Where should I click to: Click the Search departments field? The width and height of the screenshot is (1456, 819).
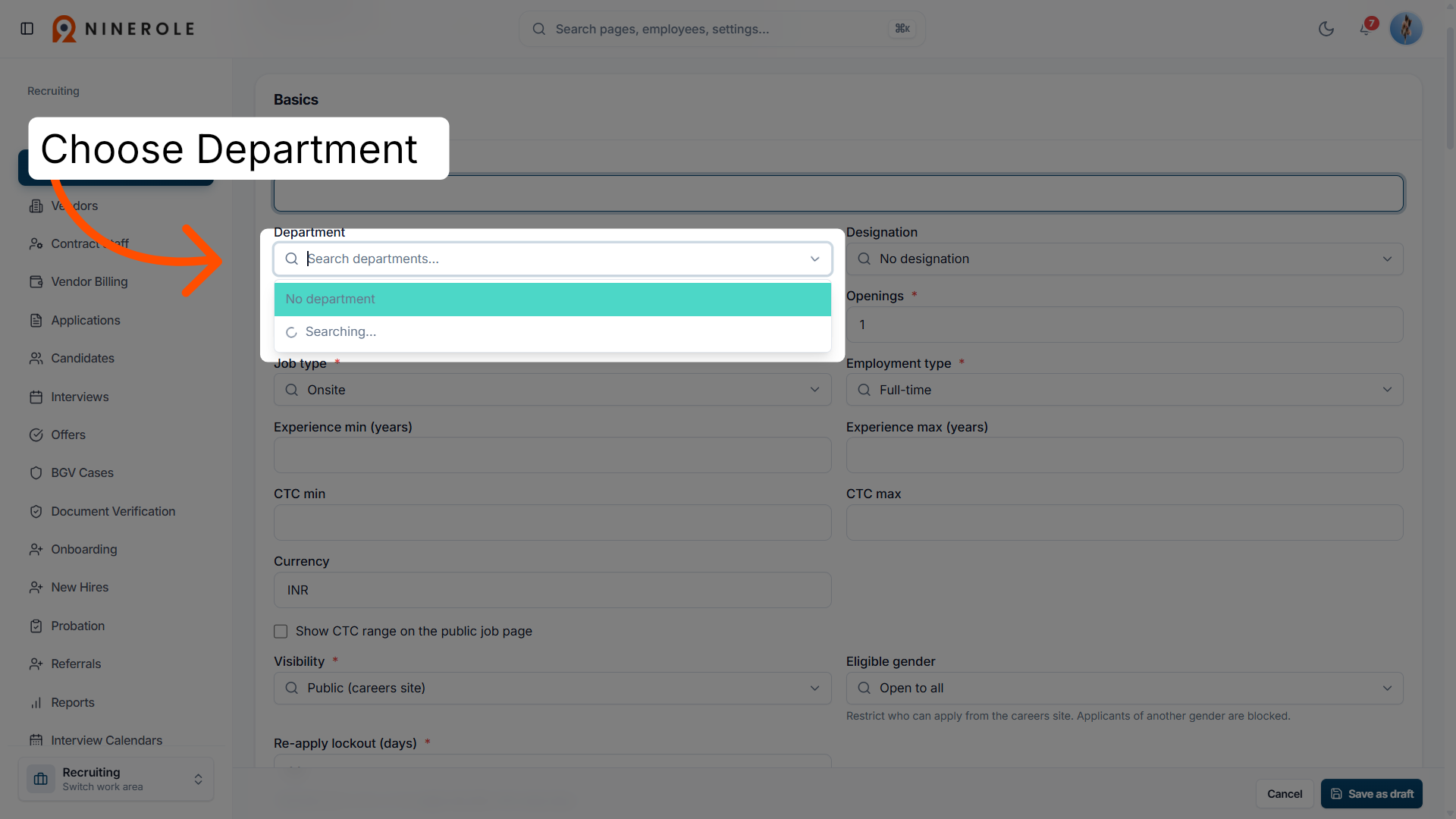(x=552, y=259)
